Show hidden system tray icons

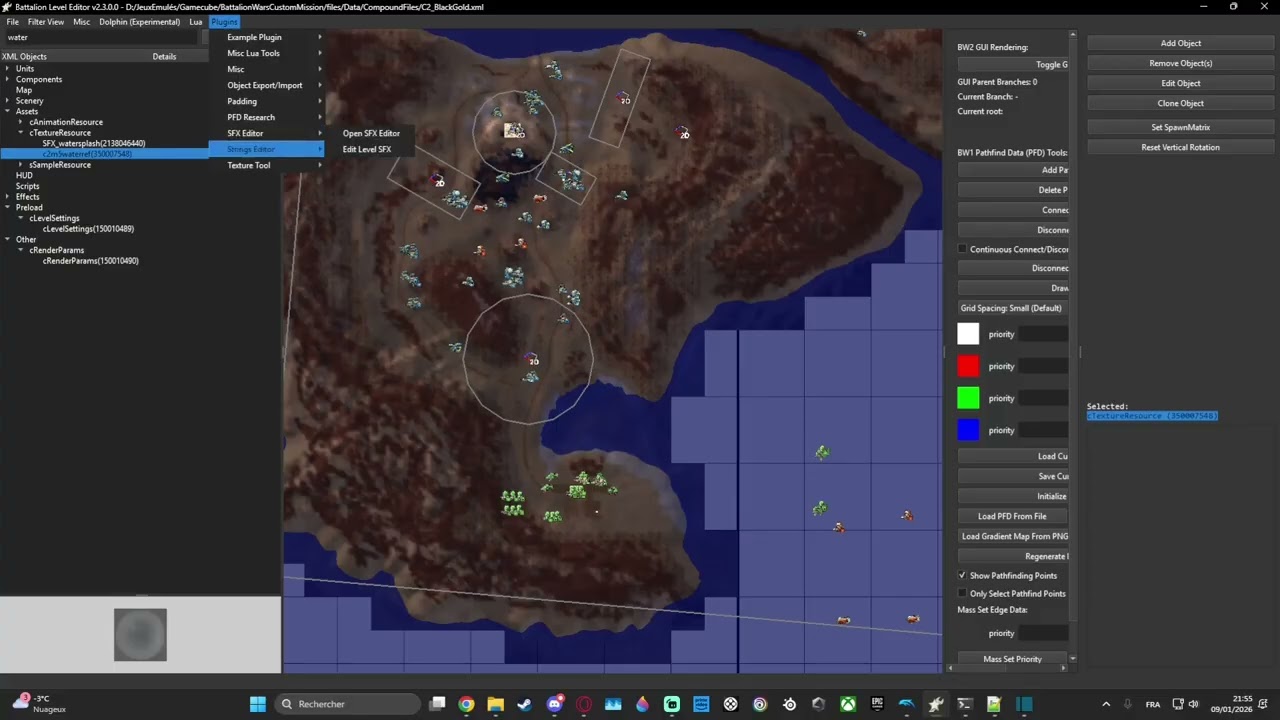(1106, 704)
